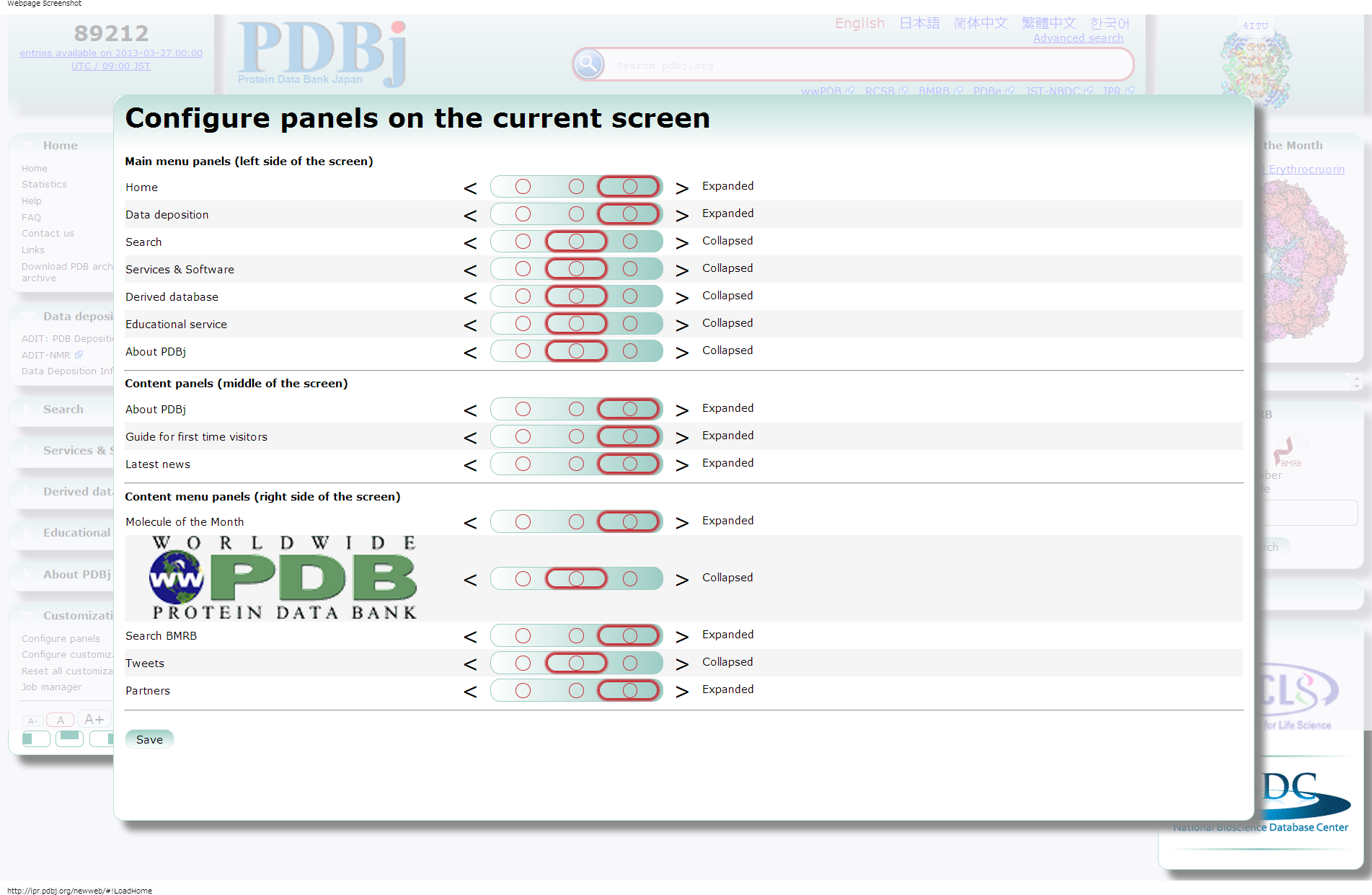This screenshot has width=1372, height=895.
Task: Click the default font size A button
Action: pos(61,720)
